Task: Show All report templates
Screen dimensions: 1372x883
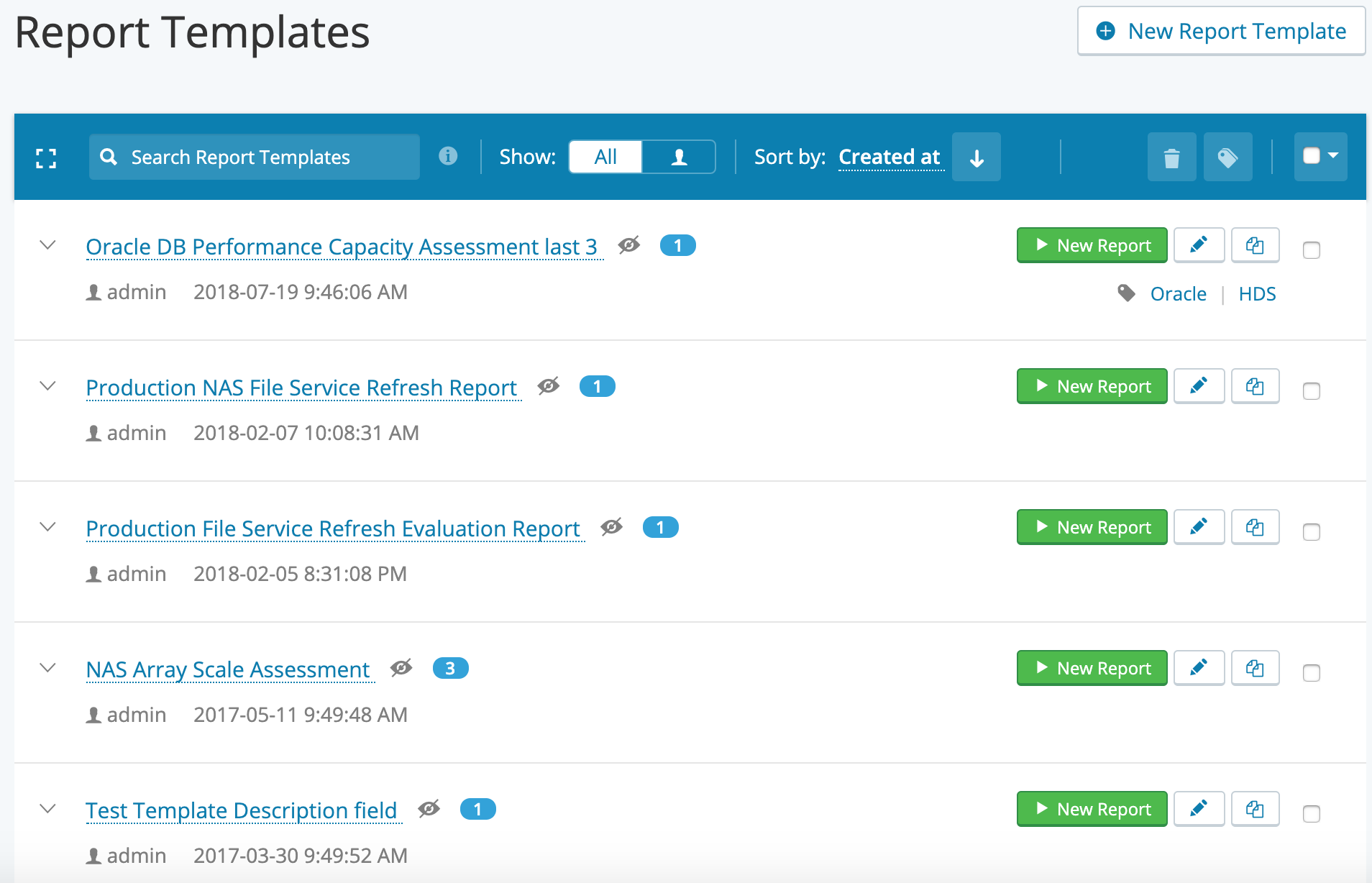Action: tap(605, 157)
